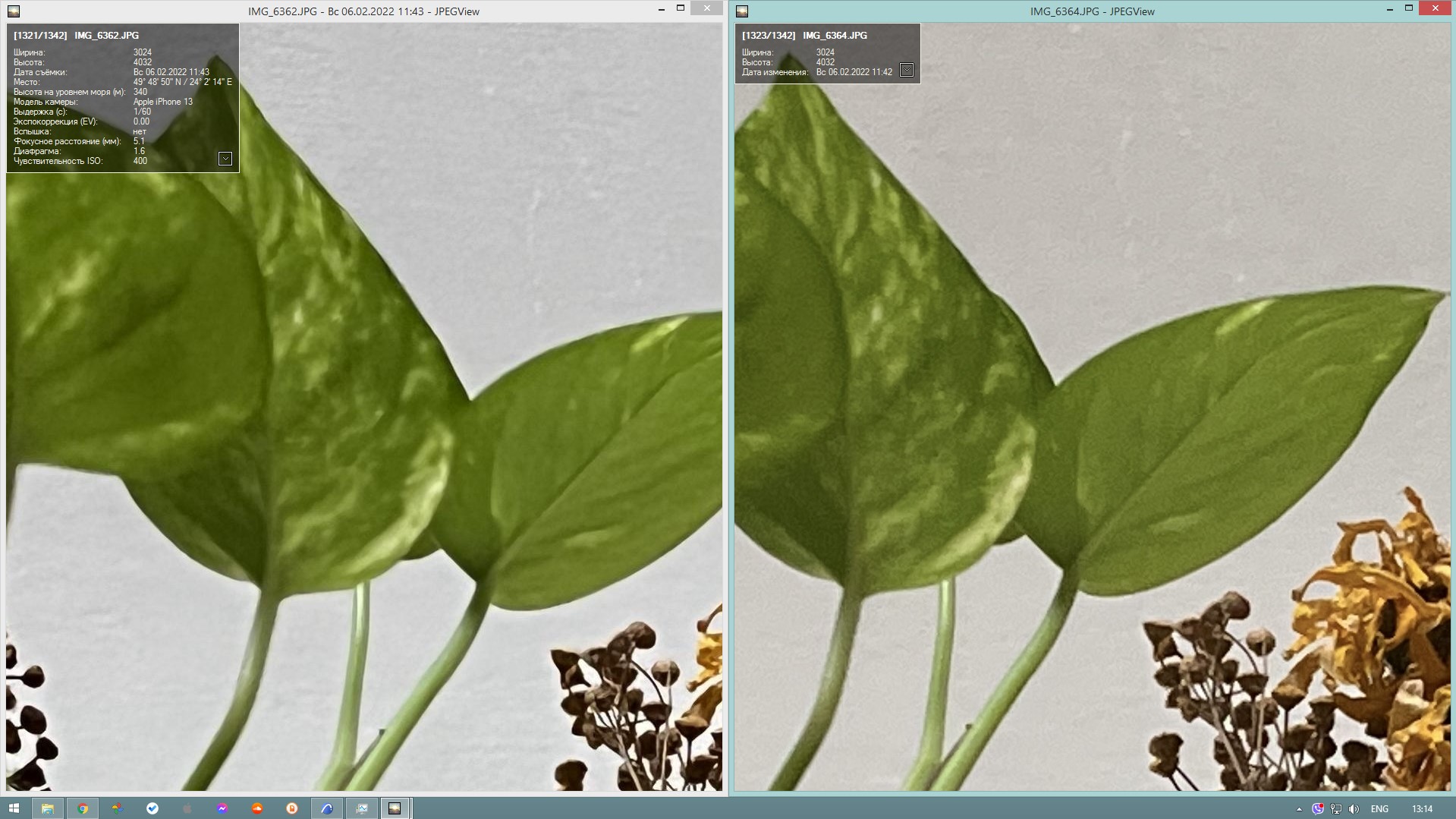Click the focal length value '5.1'

click(139, 141)
